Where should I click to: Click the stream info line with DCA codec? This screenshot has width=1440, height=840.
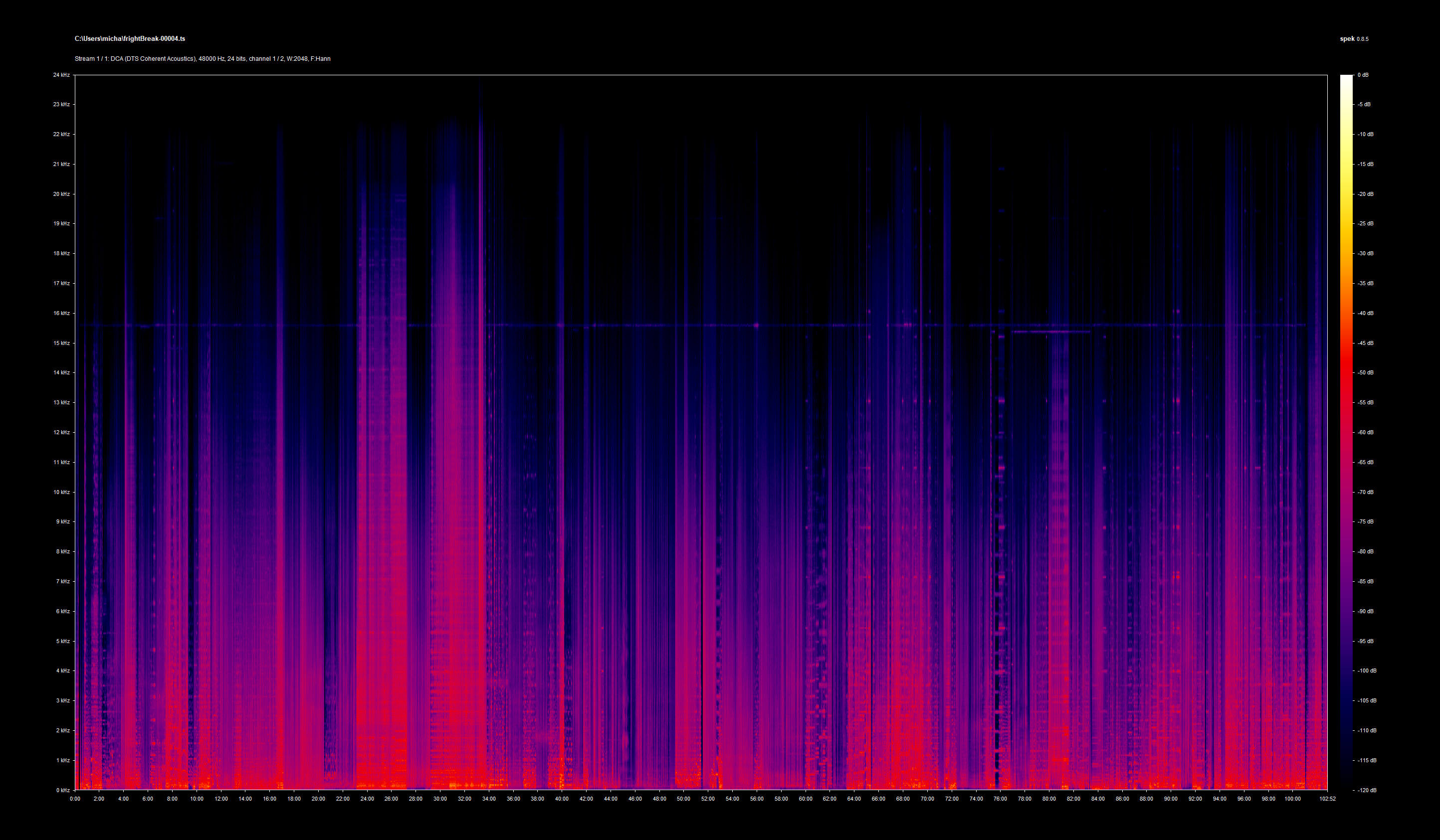tap(203, 59)
